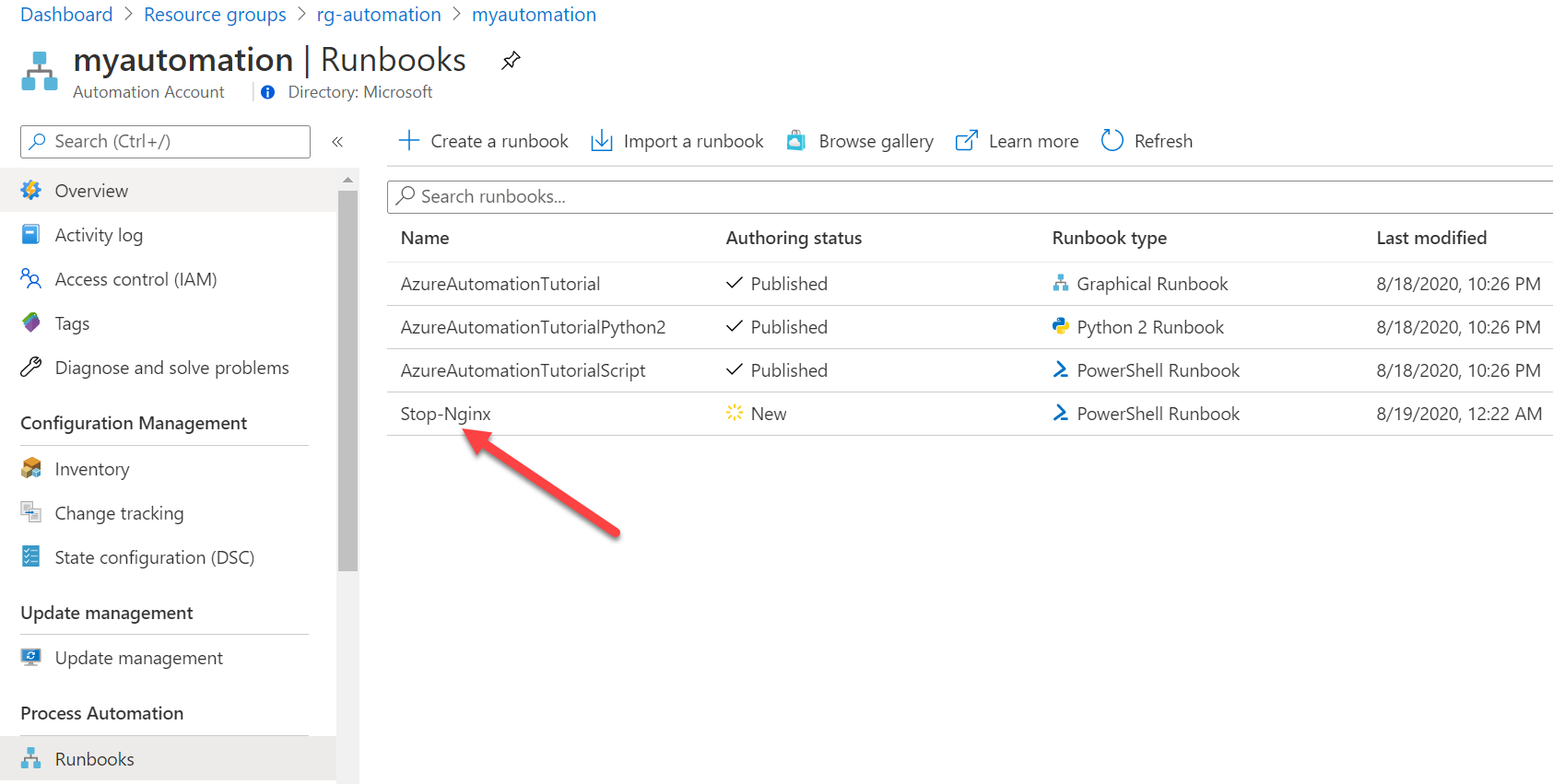The height and width of the screenshot is (784, 1553).
Task: Click the Update management monitor icon
Action: (30, 658)
